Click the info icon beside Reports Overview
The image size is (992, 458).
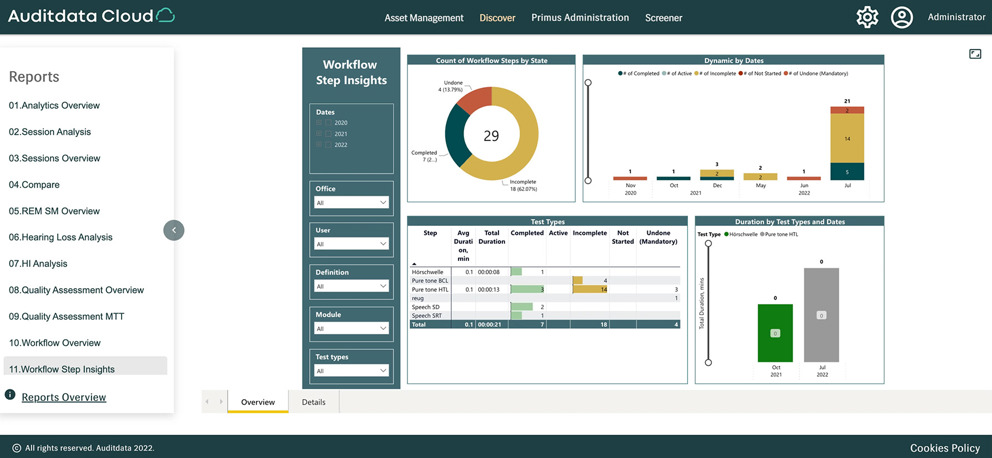coord(10,394)
